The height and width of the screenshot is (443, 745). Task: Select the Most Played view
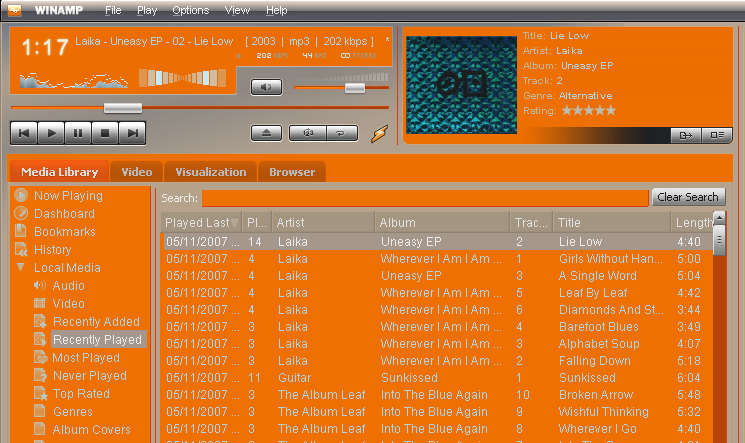point(86,357)
